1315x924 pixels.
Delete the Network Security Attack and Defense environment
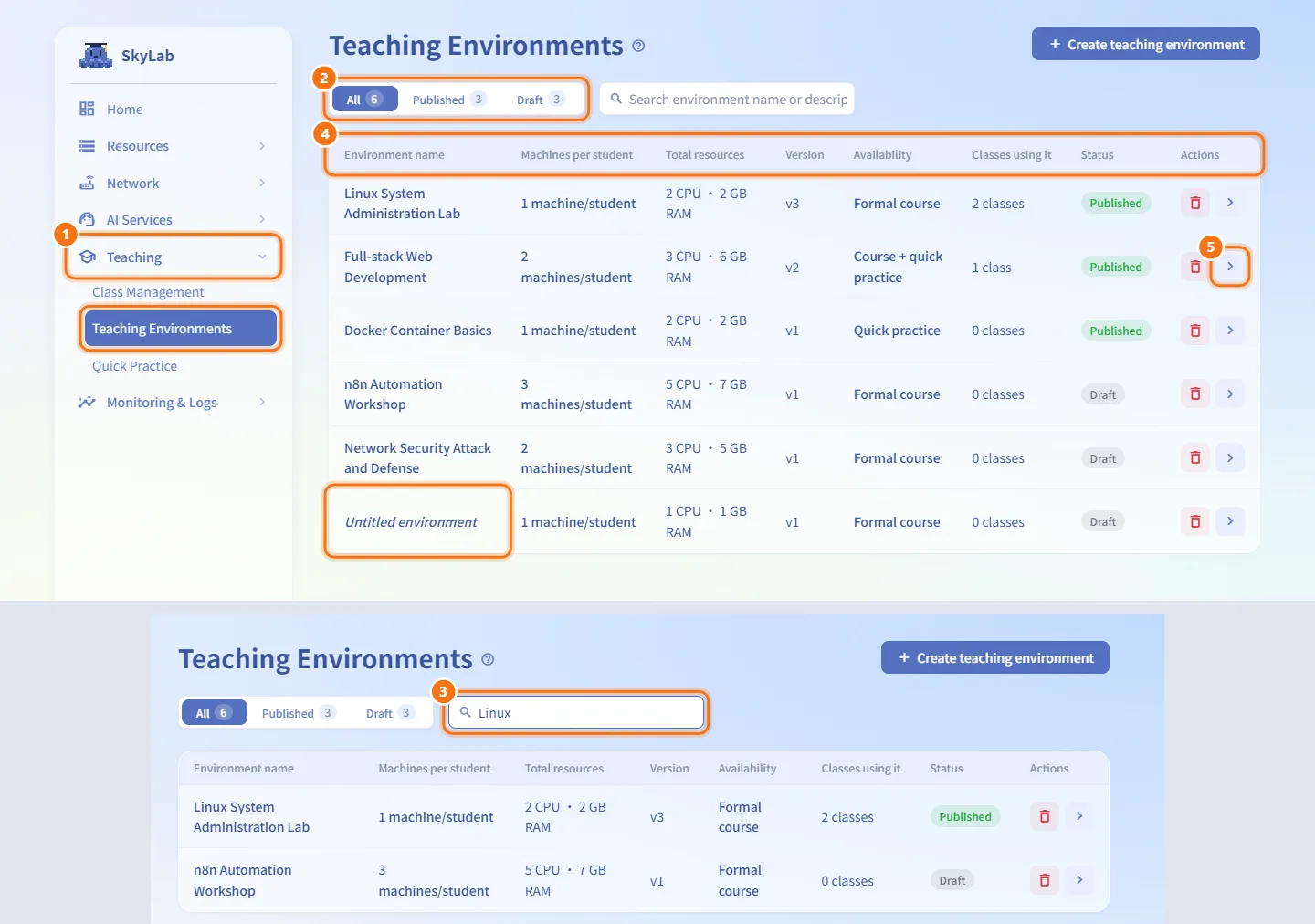[1195, 457]
